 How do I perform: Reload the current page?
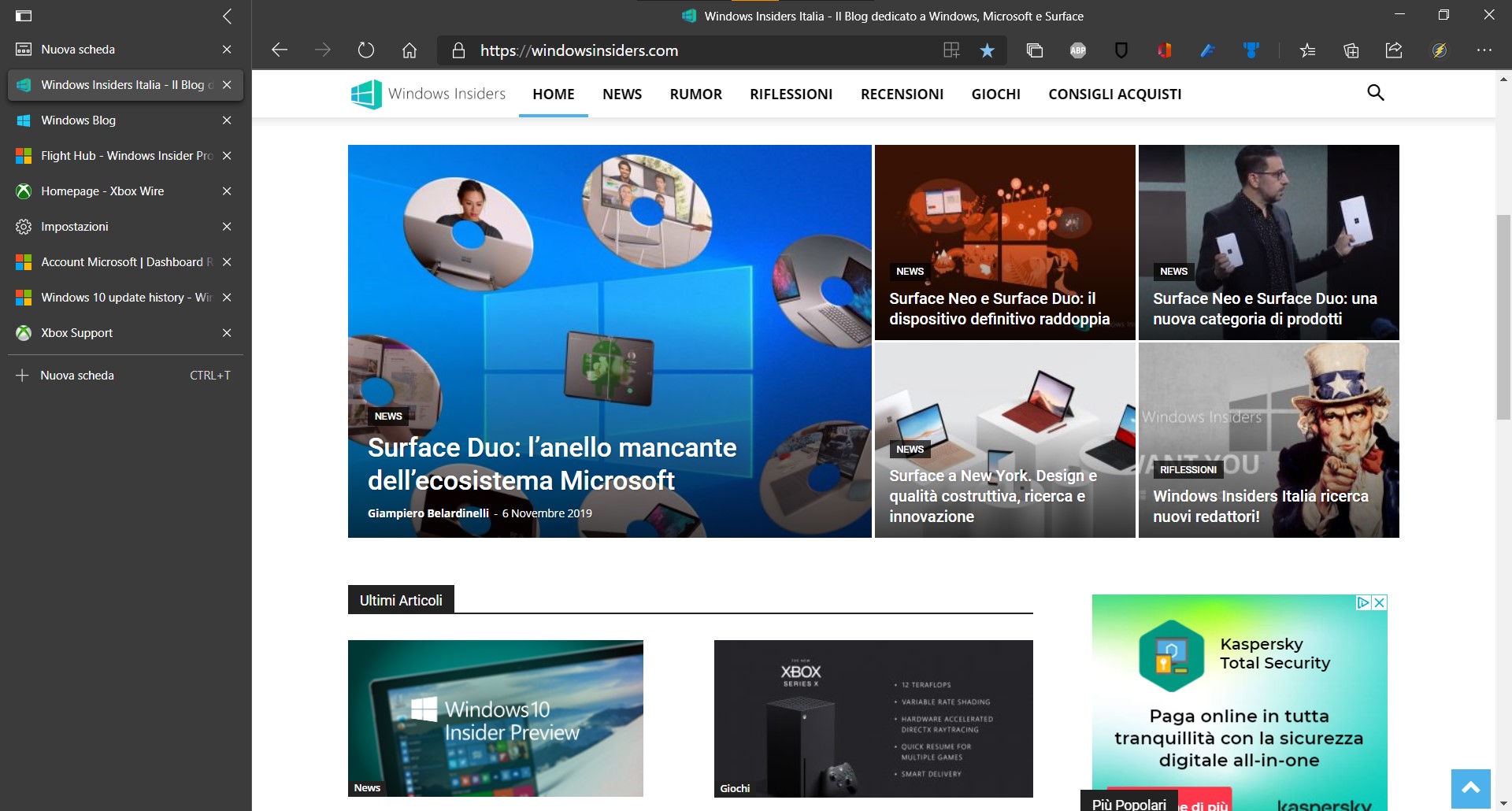point(366,50)
